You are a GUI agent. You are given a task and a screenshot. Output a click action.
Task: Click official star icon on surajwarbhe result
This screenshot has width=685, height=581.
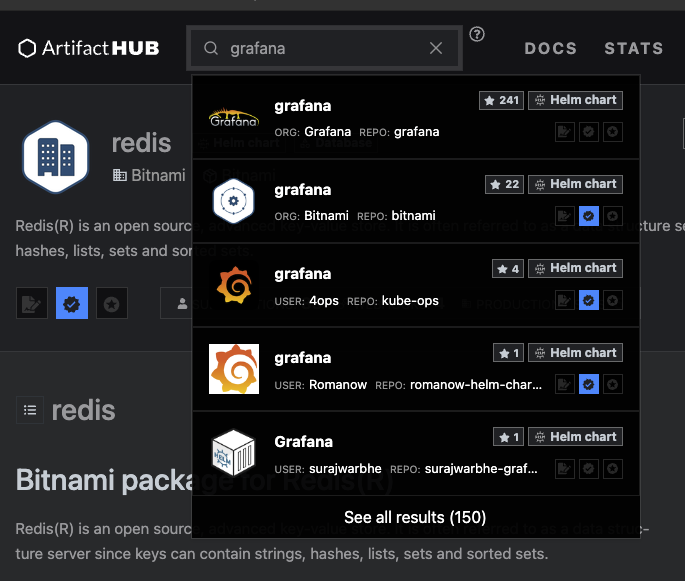click(x=612, y=469)
